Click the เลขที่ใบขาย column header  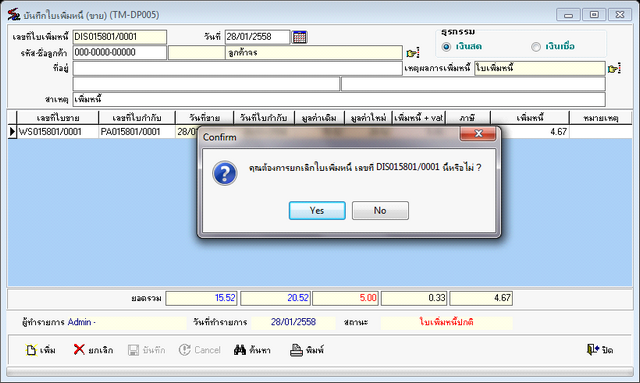[58, 118]
